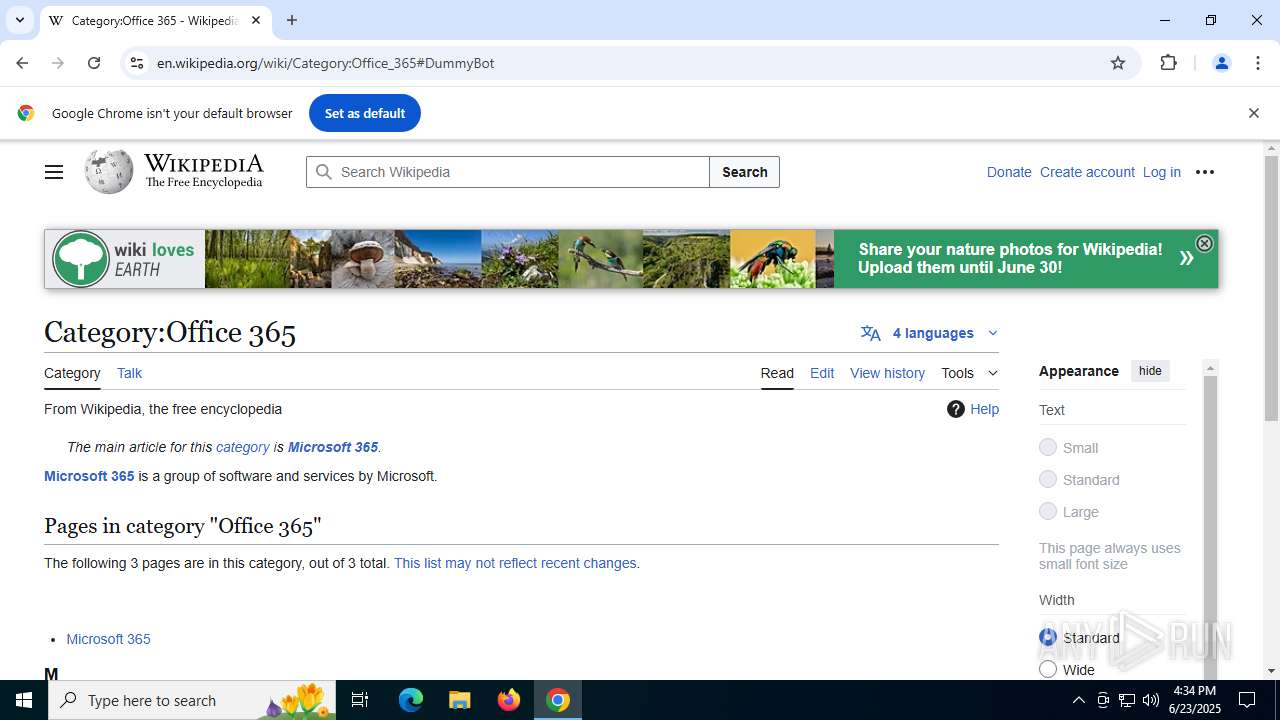This screenshot has height=720, width=1280.
Task: Click the Chrome taskbar icon
Action: click(558, 700)
